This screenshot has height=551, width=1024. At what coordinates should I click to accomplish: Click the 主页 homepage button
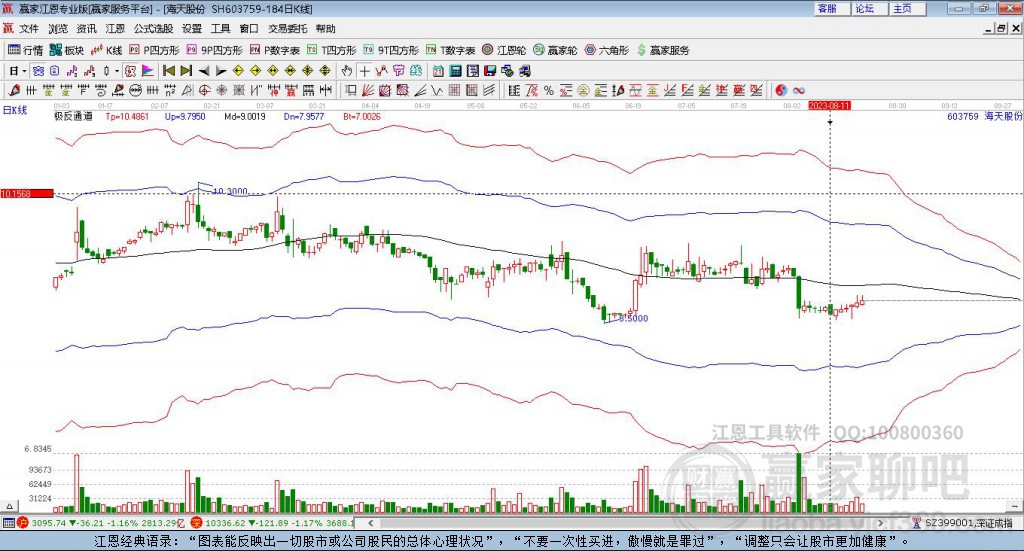pos(908,8)
